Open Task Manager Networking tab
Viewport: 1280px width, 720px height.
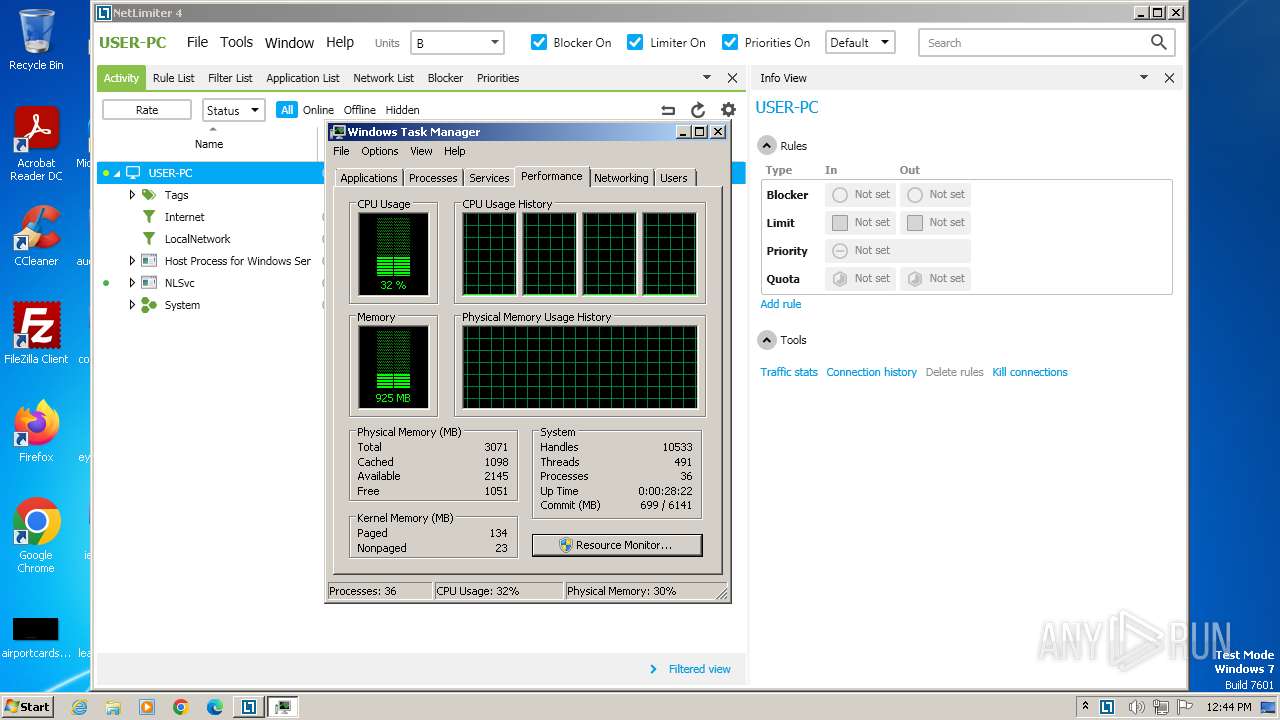click(x=621, y=178)
